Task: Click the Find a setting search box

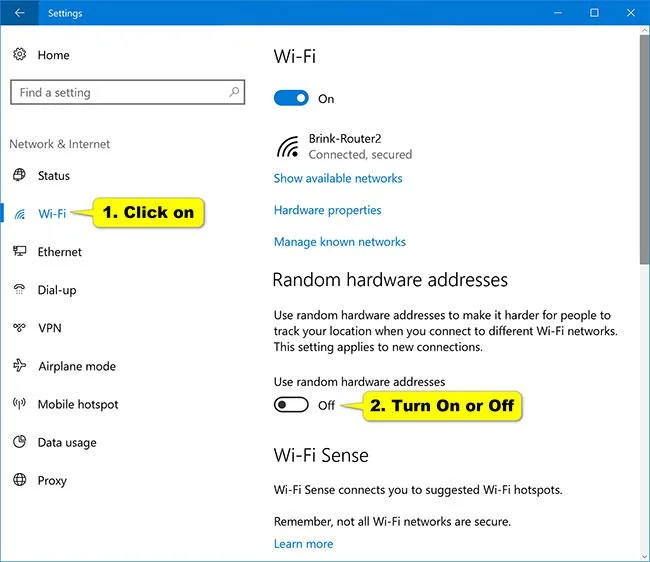Action: 127,92
